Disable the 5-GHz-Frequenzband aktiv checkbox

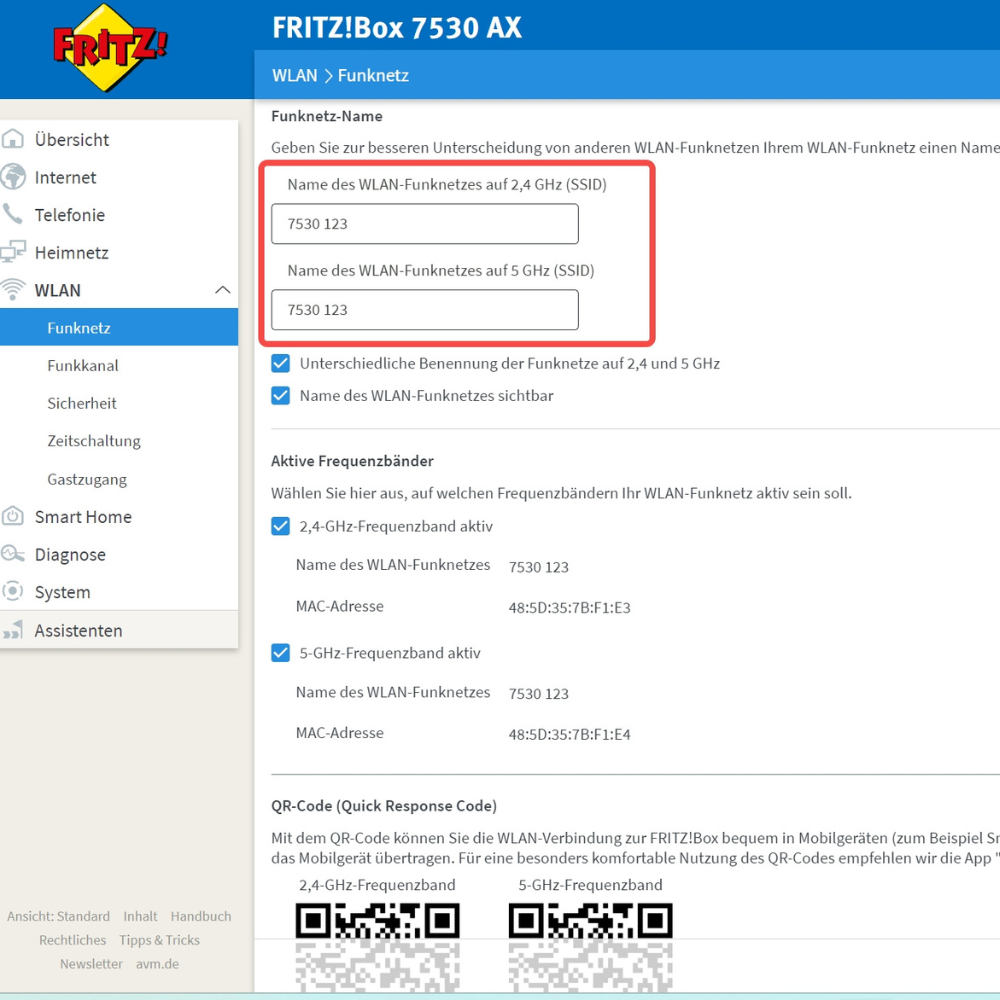[x=281, y=653]
